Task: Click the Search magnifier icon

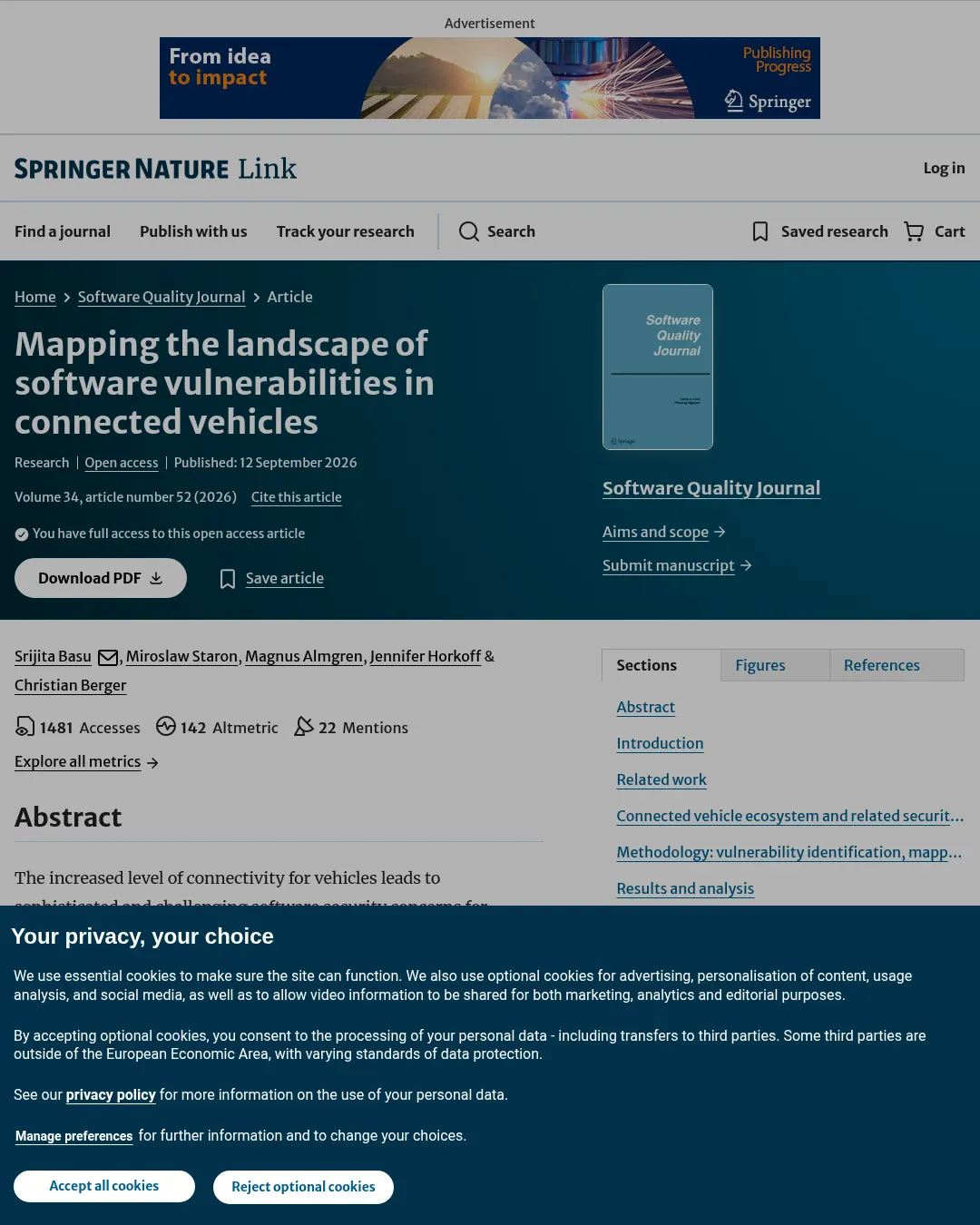Action: (469, 231)
